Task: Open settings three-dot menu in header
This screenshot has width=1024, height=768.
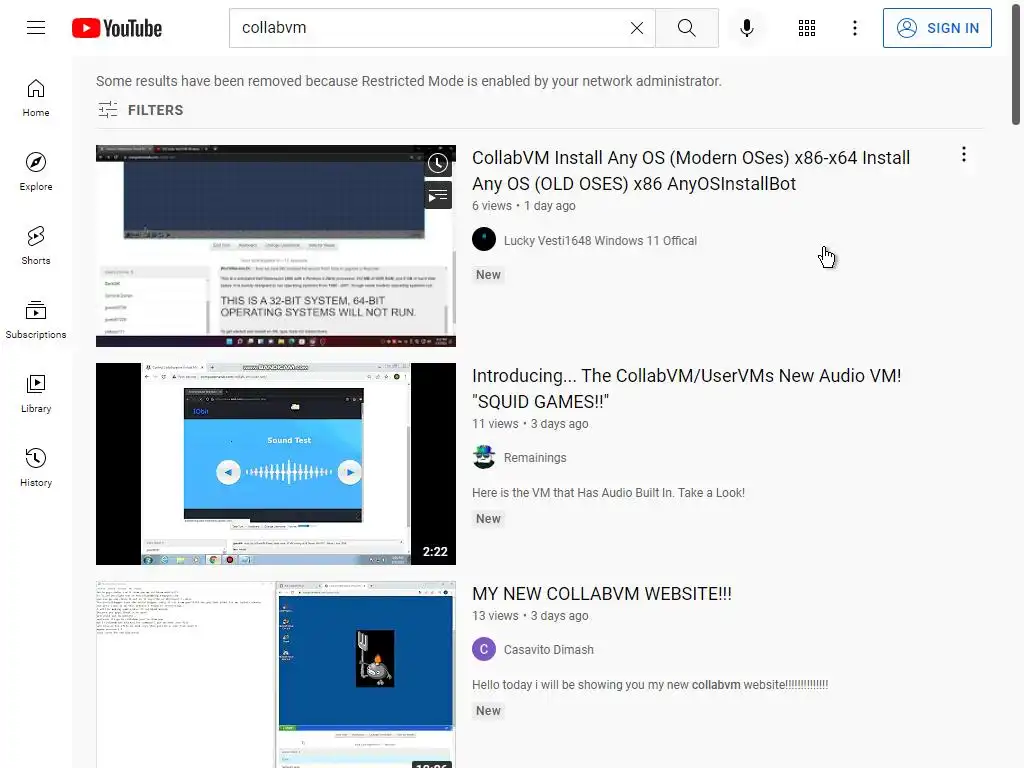Action: (854, 28)
